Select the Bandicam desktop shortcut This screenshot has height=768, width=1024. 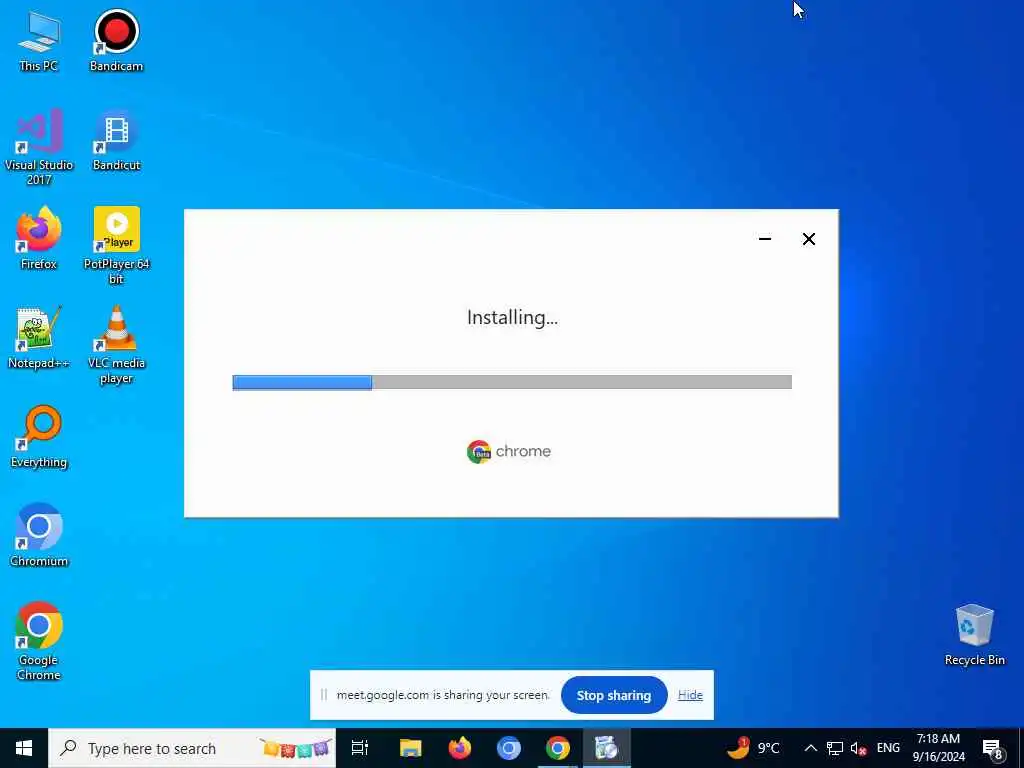[x=116, y=41]
